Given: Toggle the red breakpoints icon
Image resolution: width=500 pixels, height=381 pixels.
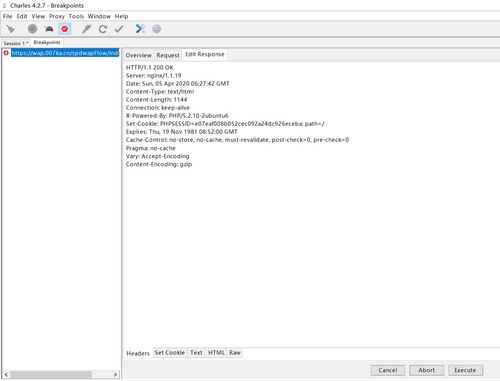Looking at the screenshot, I should tap(65, 29).
